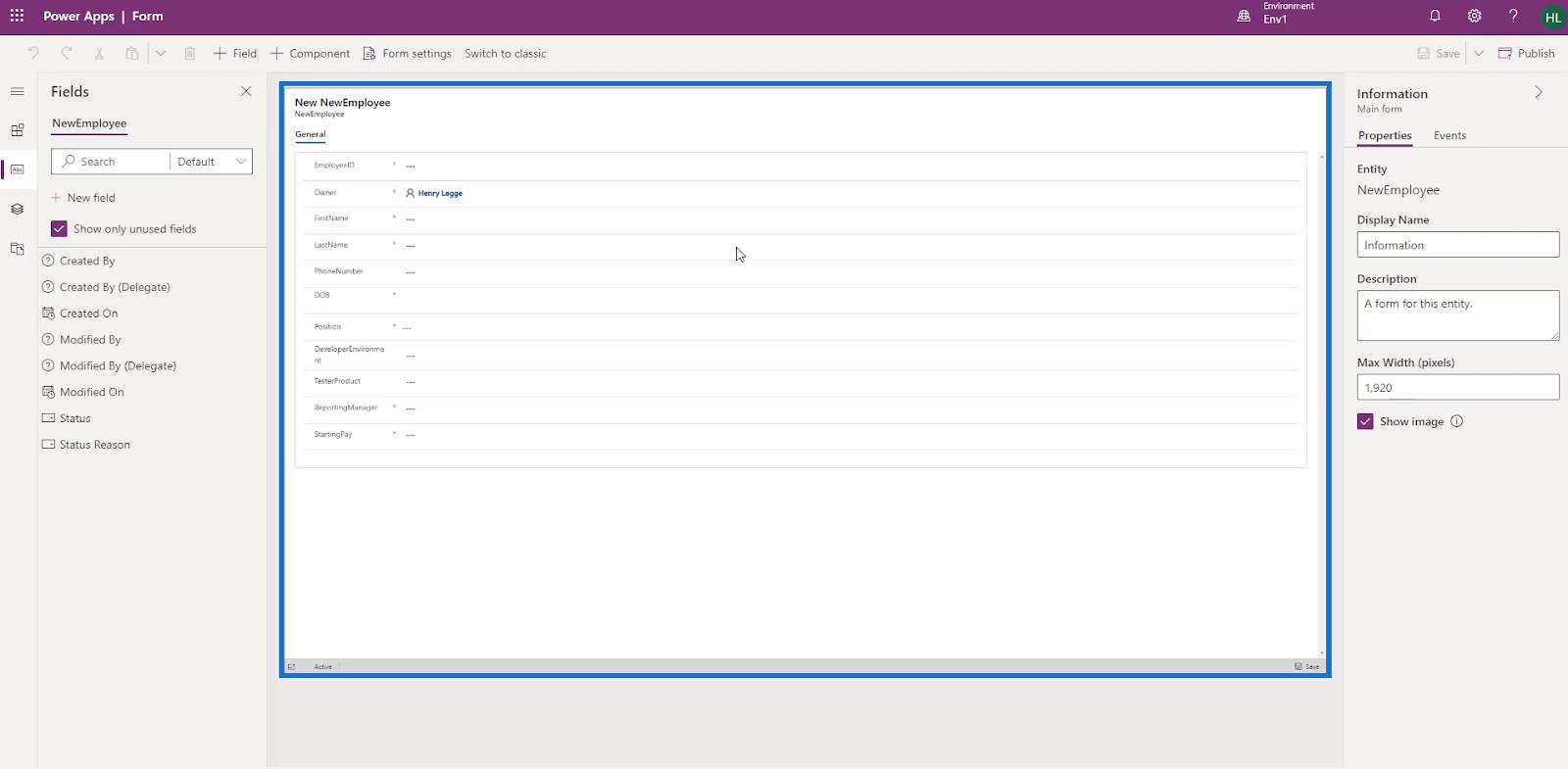
Task: Click the Save button in toolbar
Action: pyautogui.click(x=1438, y=53)
